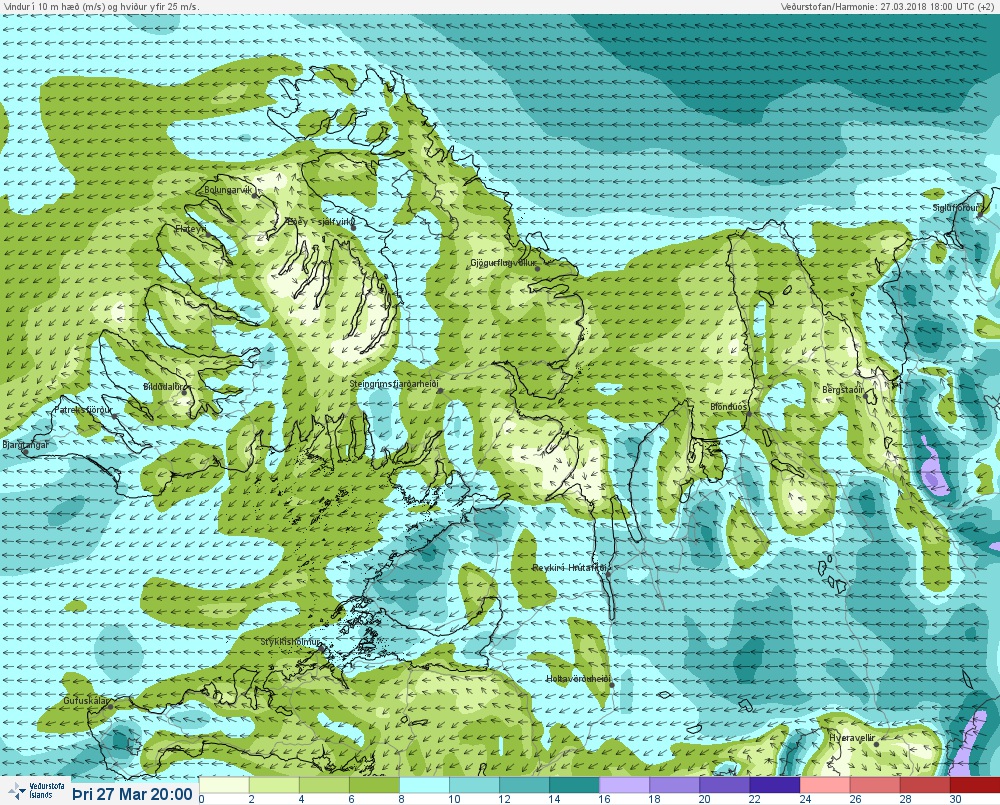Select the 20–22 m/s violet legend swatch

pos(724,784)
